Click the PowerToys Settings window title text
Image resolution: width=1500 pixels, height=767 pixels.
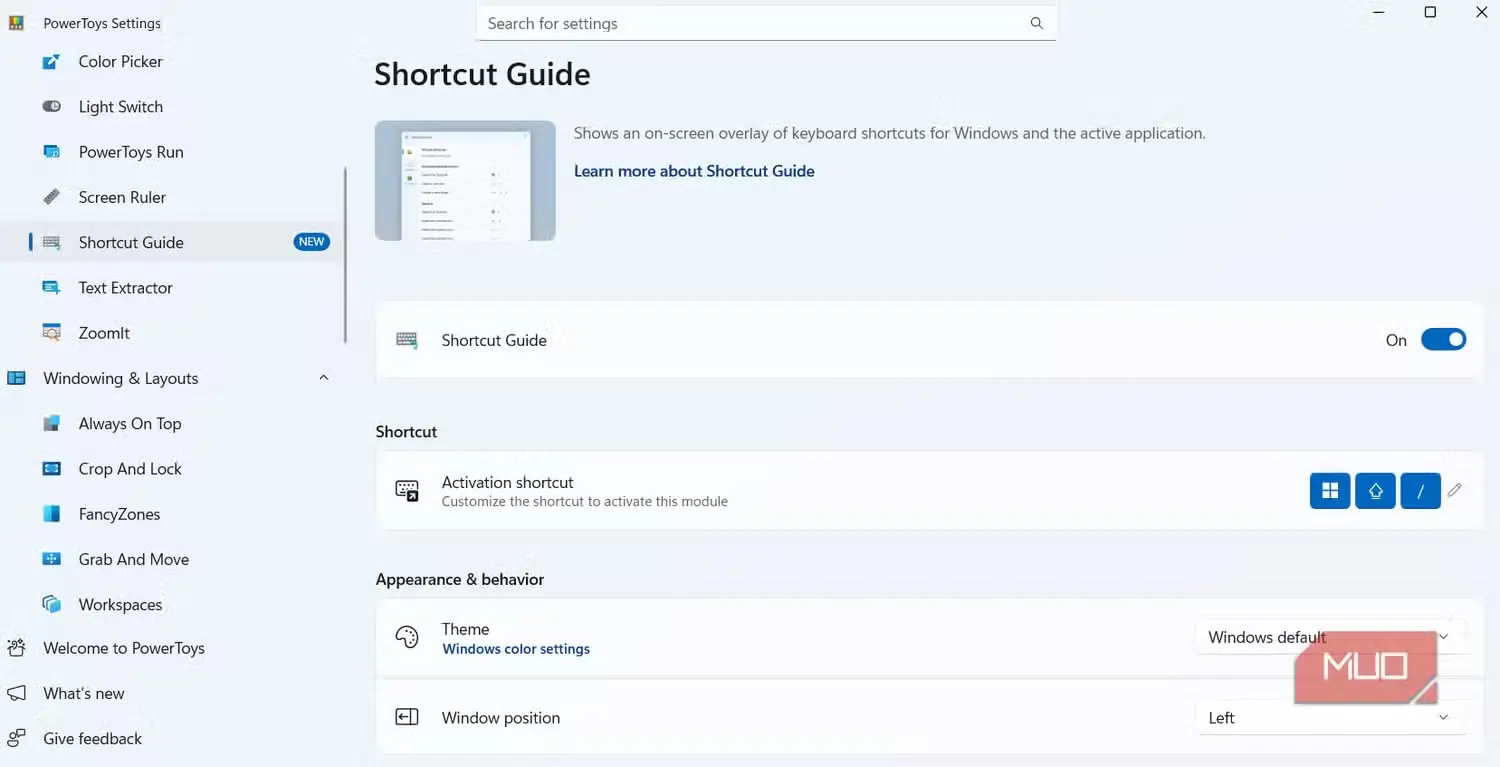tap(102, 23)
